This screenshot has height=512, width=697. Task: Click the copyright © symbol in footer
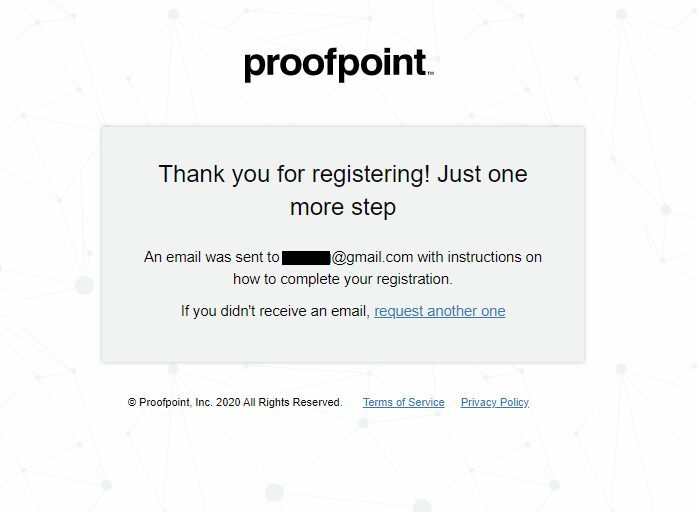coord(132,402)
